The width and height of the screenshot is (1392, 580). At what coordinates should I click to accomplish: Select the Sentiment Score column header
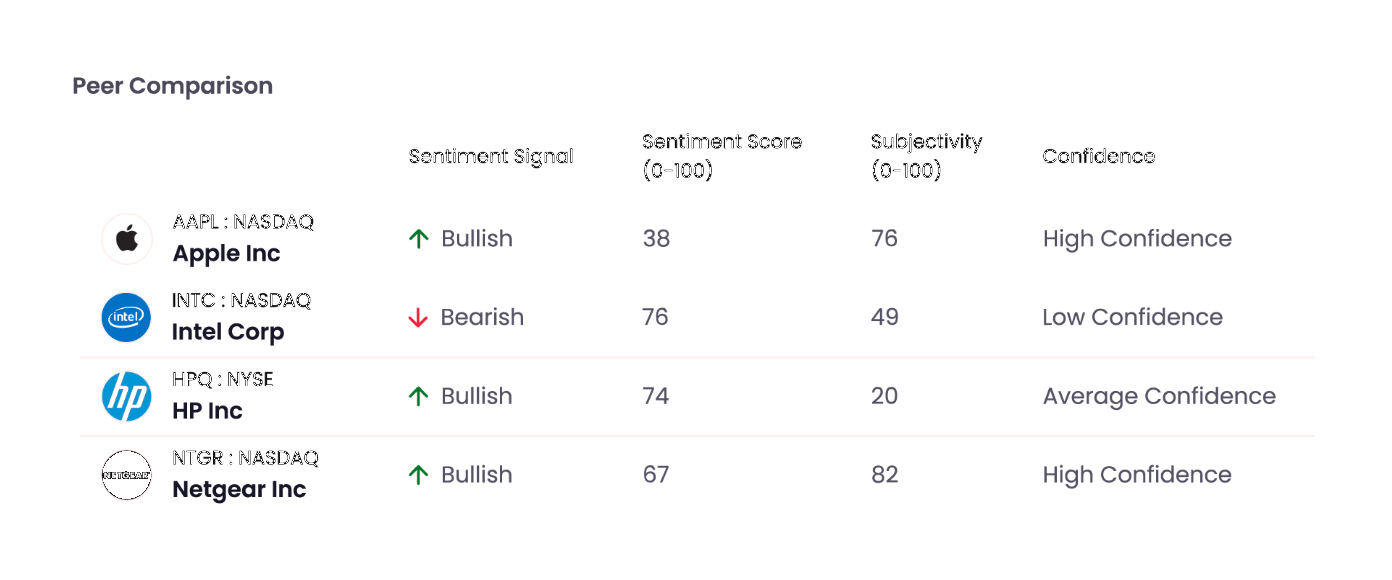pyautogui.click(x=722, y=156)
